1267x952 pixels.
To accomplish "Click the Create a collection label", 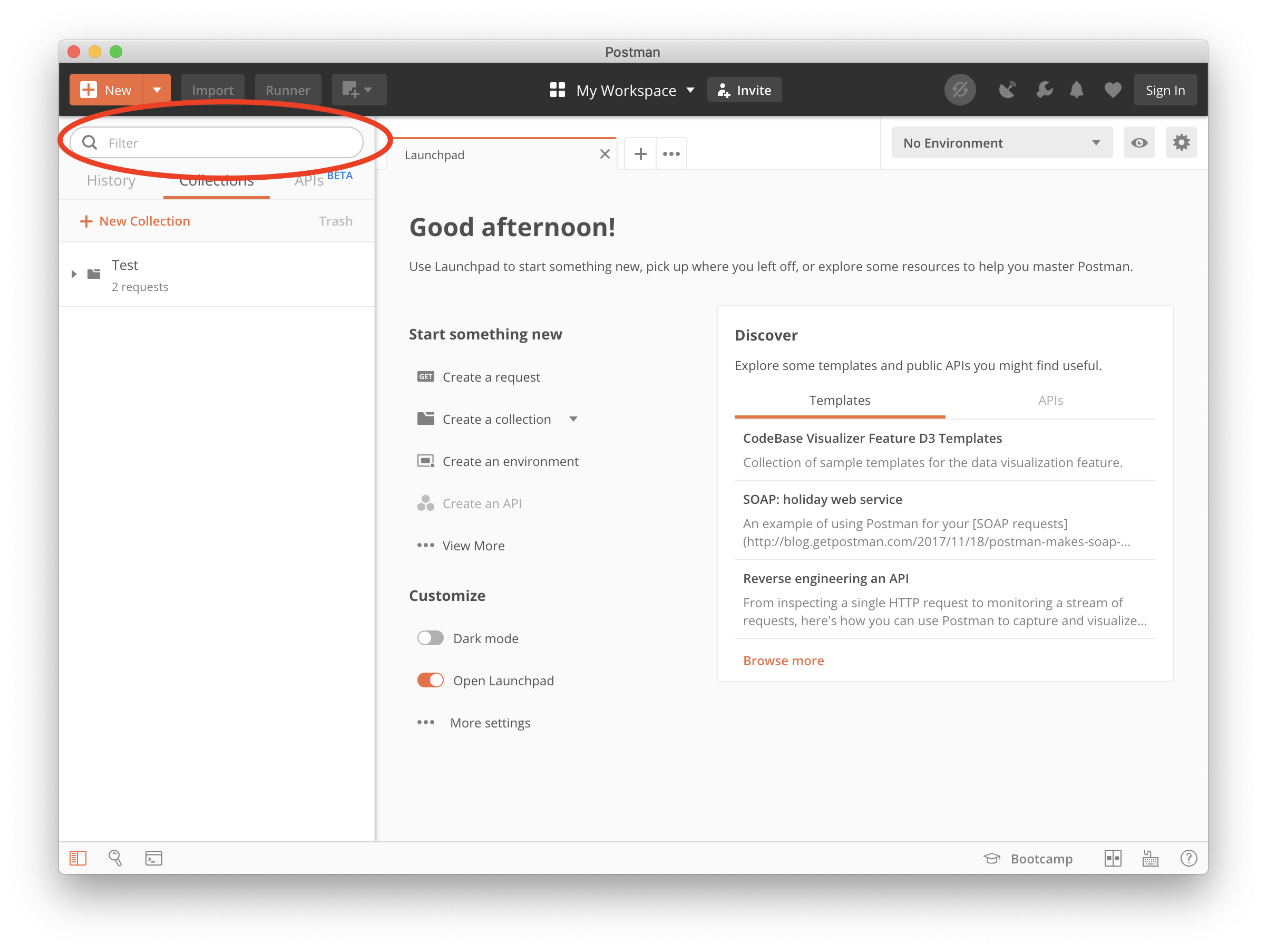I will click(x=496, y=419).
